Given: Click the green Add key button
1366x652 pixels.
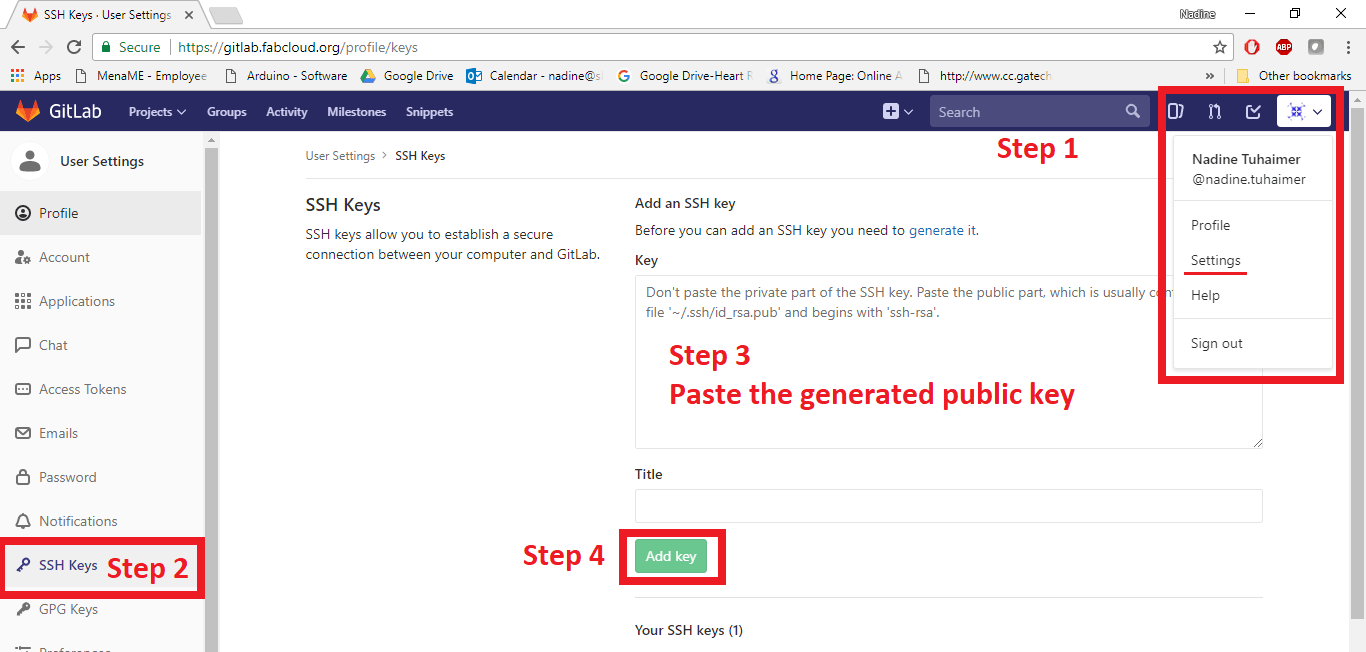Looking at the screenshot, I should 670,556.
